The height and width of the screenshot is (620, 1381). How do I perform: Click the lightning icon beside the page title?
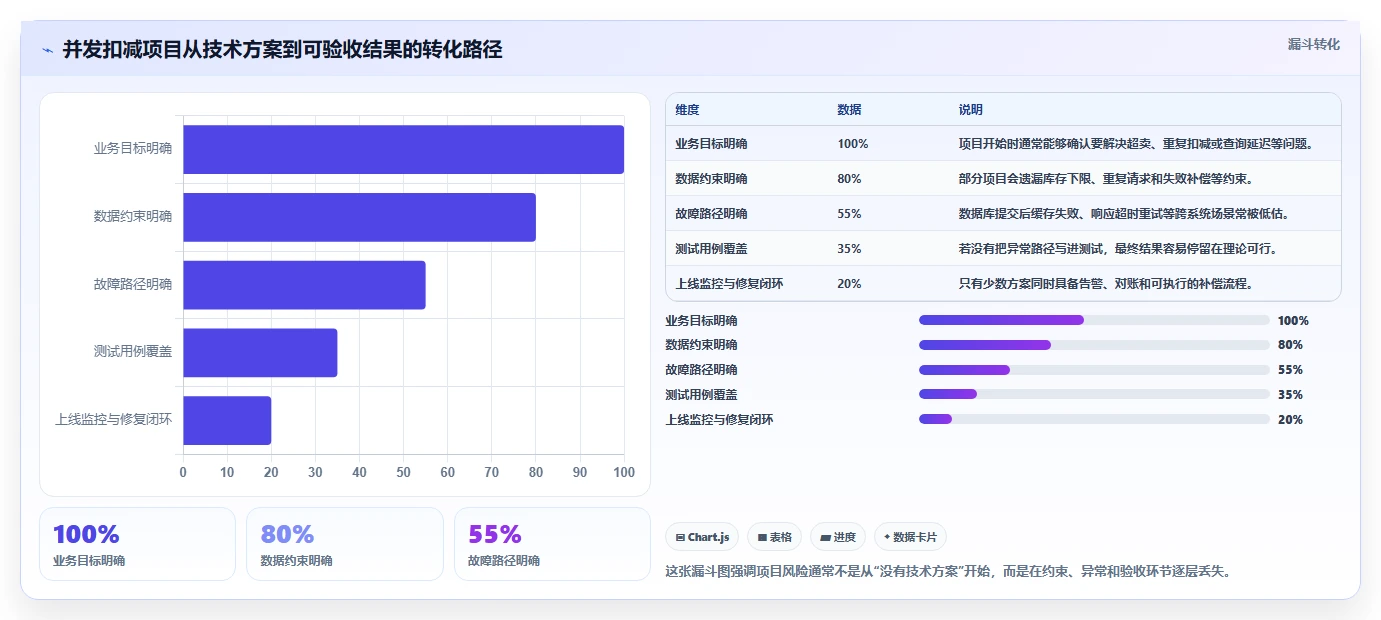coord(48,50)
